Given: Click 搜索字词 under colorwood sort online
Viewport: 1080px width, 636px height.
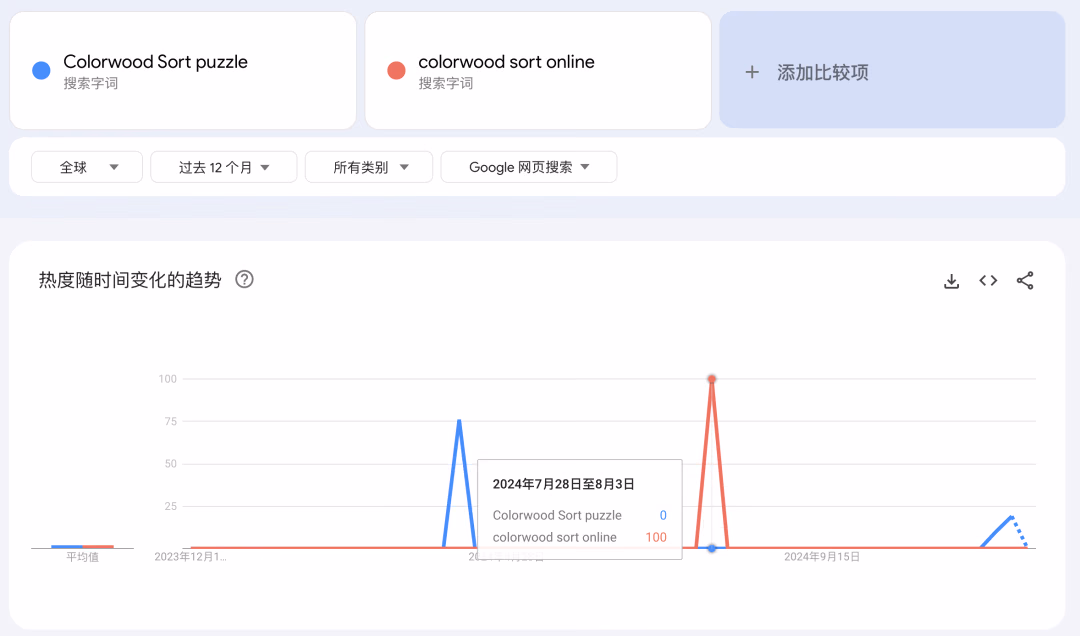Looking at the screenshot, I should click(446, 83).
